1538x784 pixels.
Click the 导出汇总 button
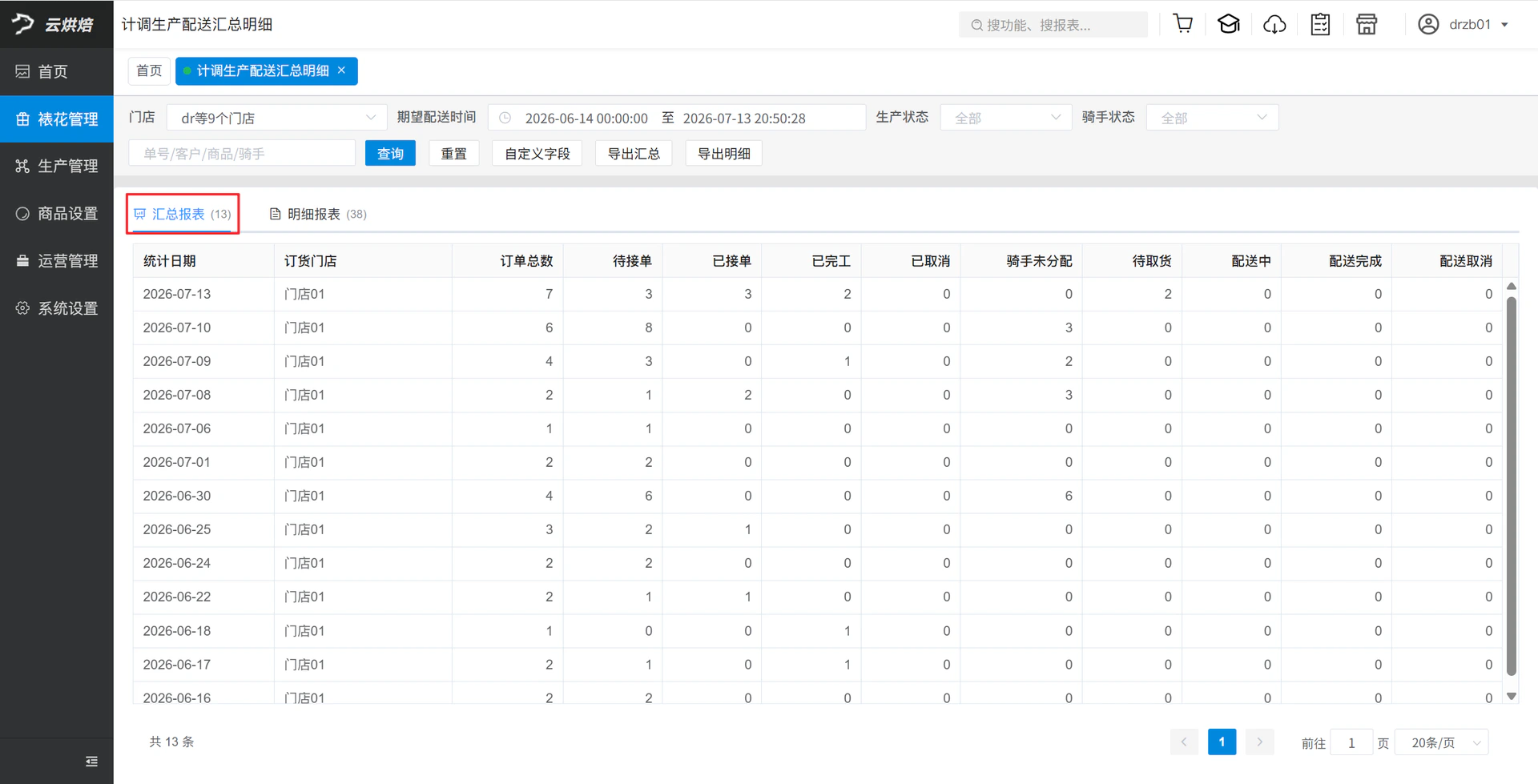tap(634, 153)
